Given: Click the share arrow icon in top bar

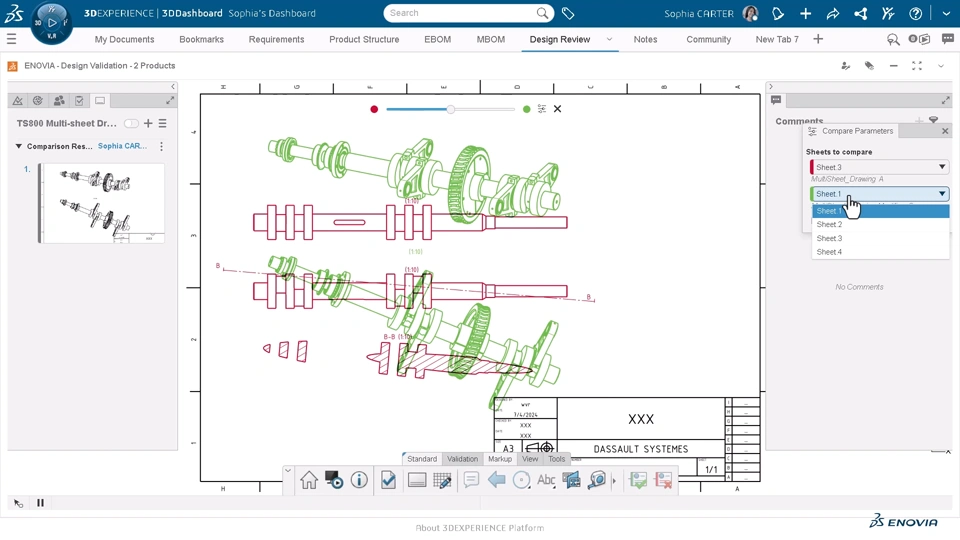Looking at the screenshot, I should tap(833, 13).
